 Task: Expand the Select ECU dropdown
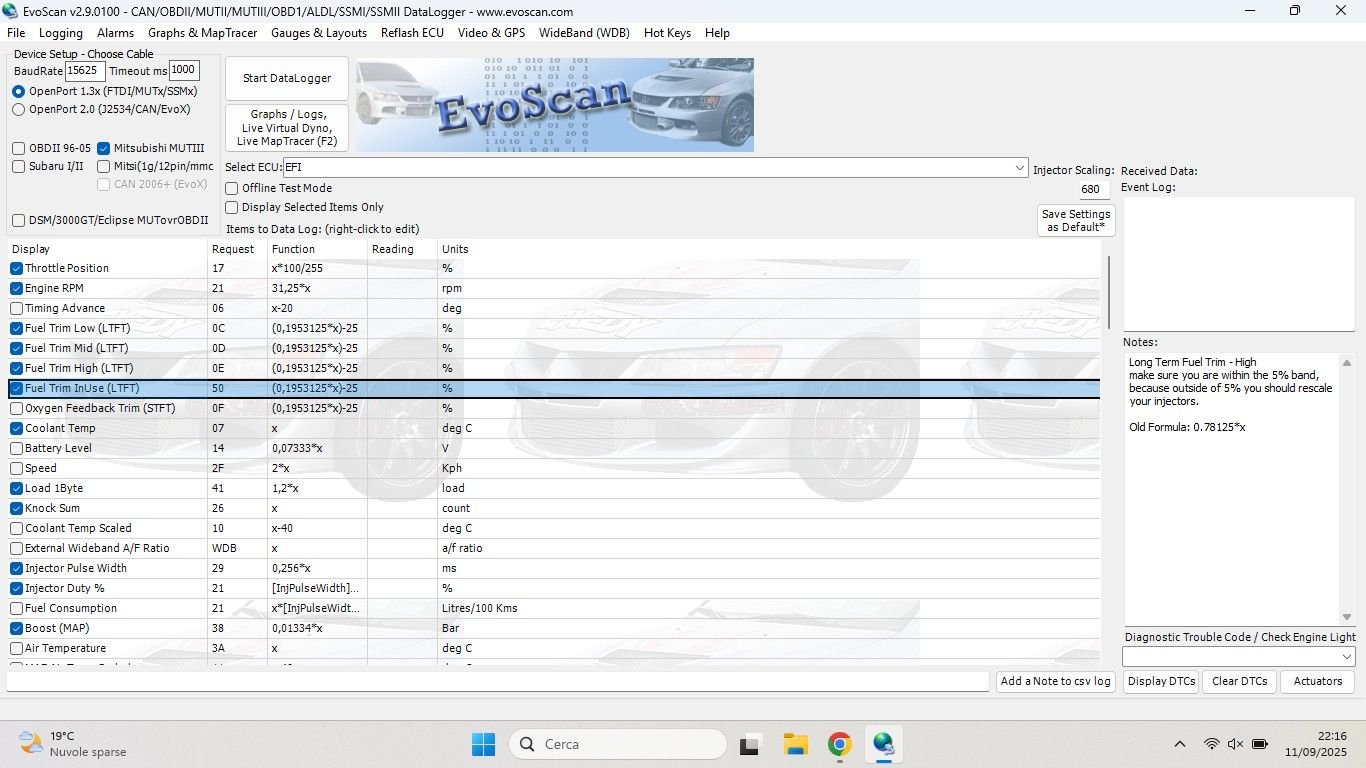1019,167
